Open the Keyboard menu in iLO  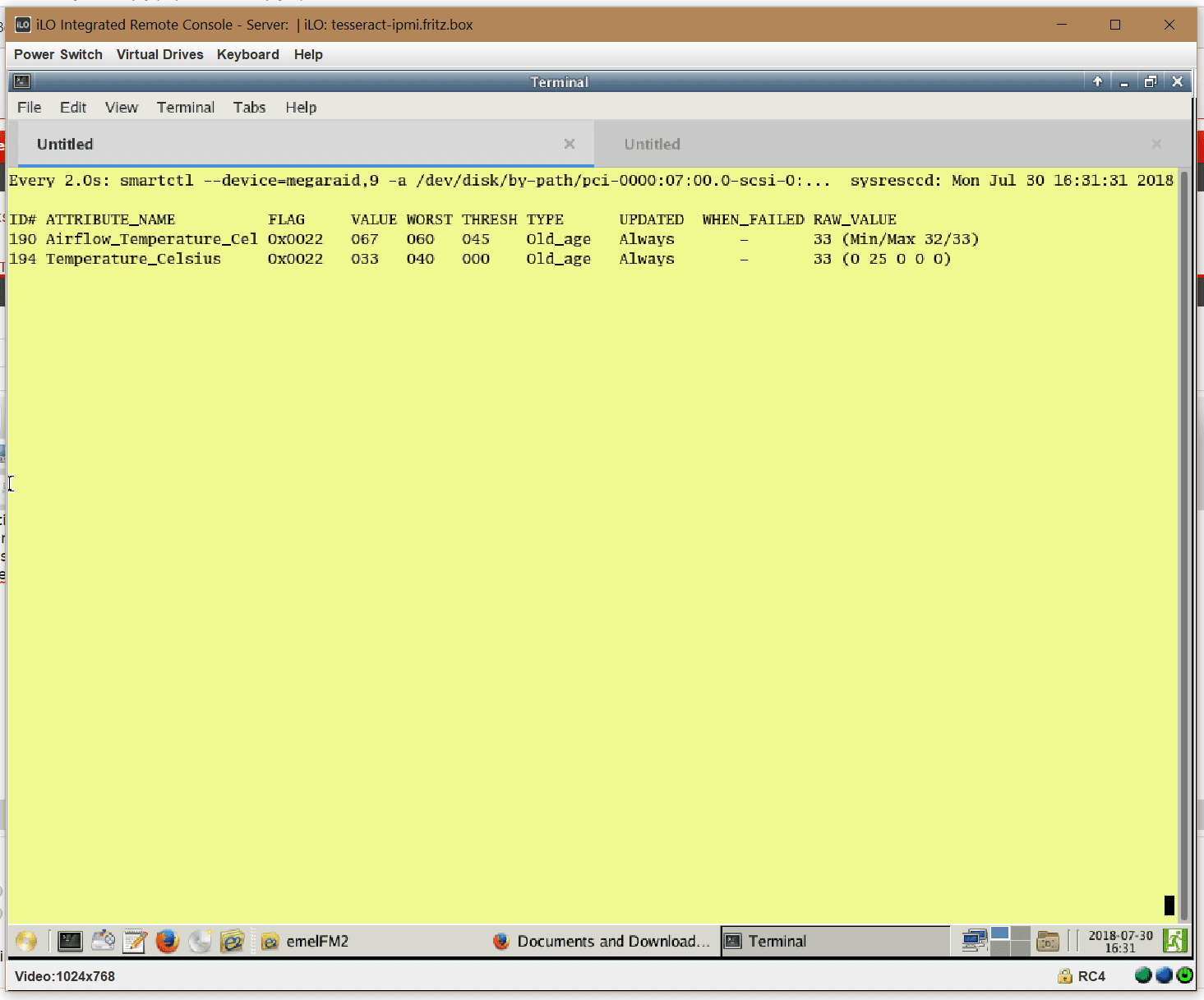pyautogui.click(x=248, y=54)
